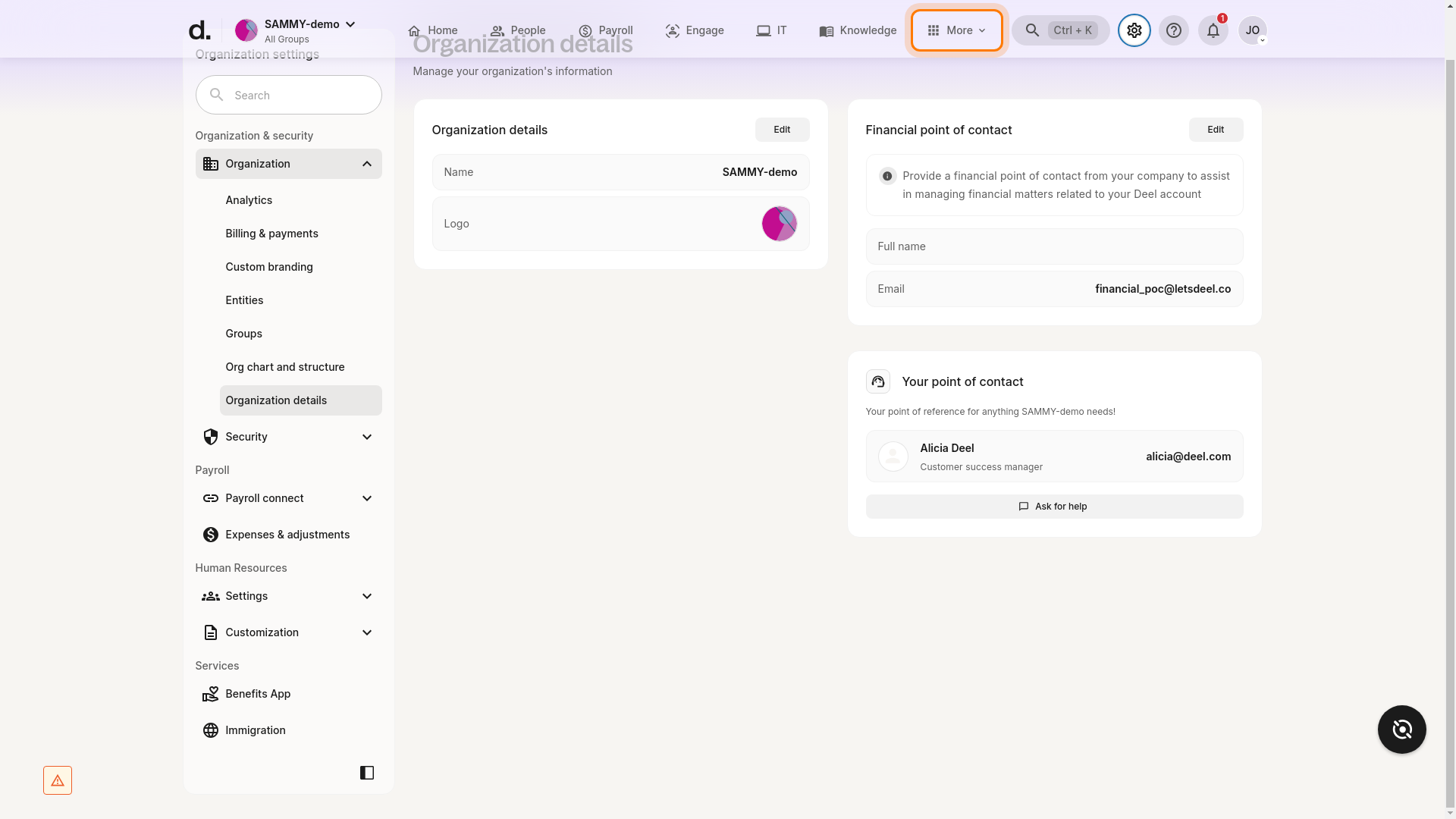Click the IT monitor icon
This screenshot has height=819, width=1456.
point(762,30)
